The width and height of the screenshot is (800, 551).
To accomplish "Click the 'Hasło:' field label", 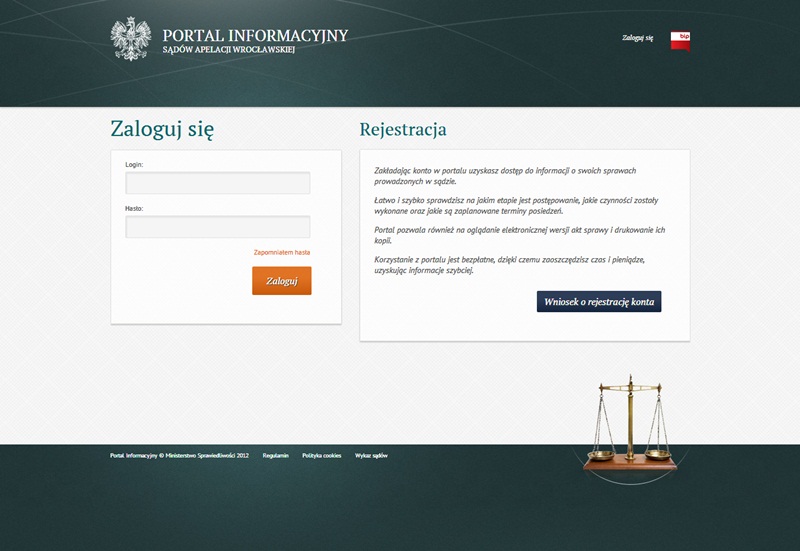I will click(x=134, y=208).
